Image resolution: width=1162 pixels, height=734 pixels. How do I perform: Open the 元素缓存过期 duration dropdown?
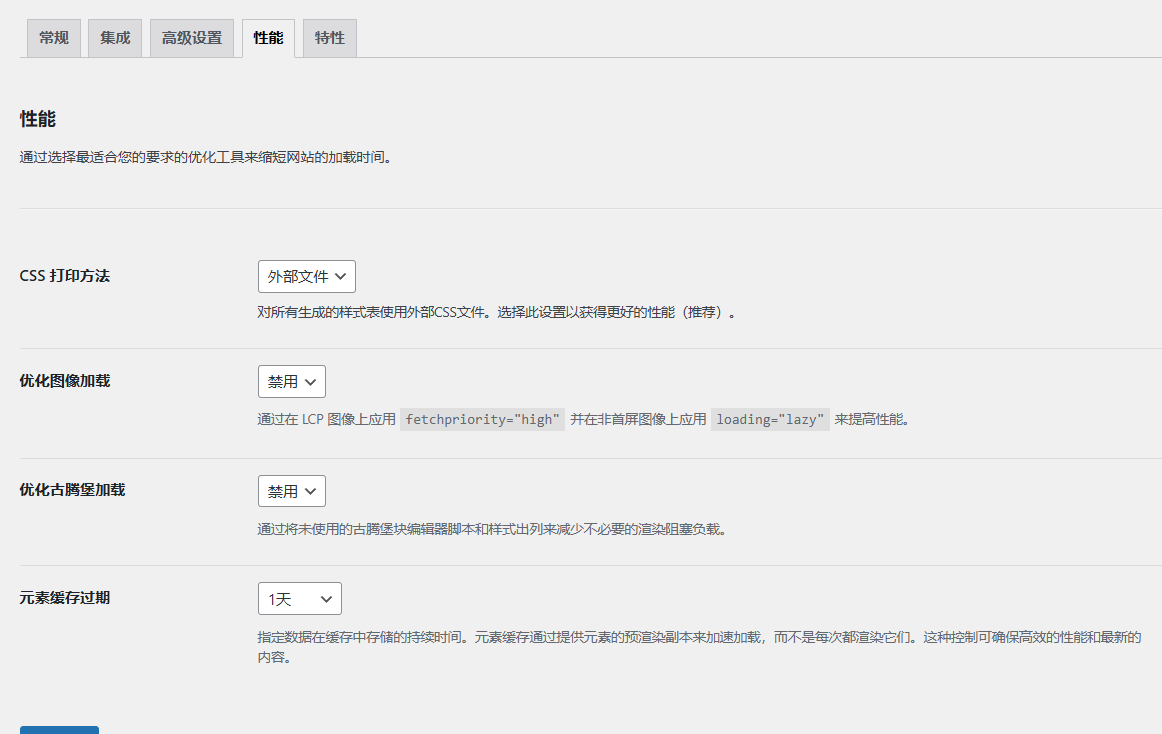click(x=299, y=598)
